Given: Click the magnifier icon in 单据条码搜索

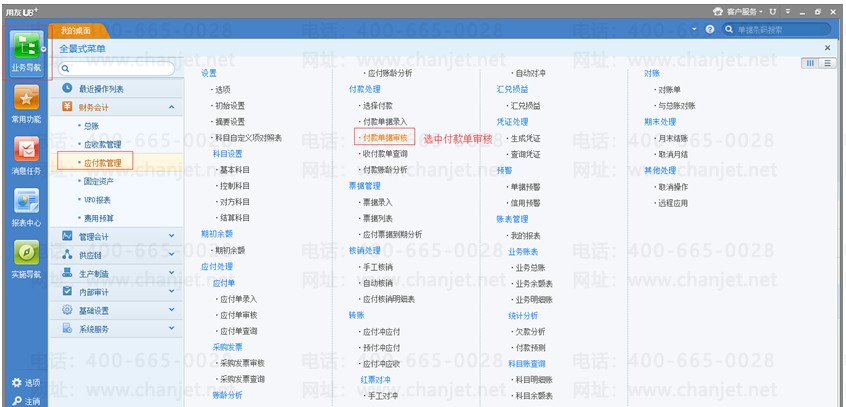Looking at the screenshot, I should point(729,30).
